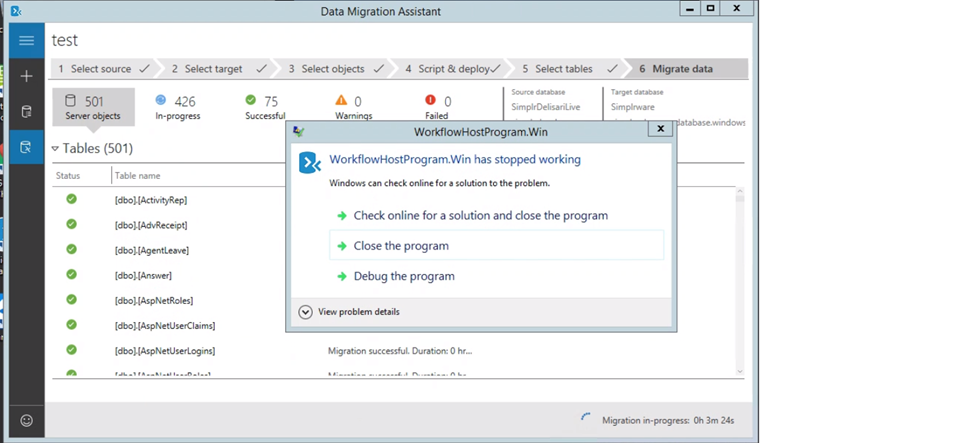
Task: Click the New project plus icon
Action: click(27, 76)
